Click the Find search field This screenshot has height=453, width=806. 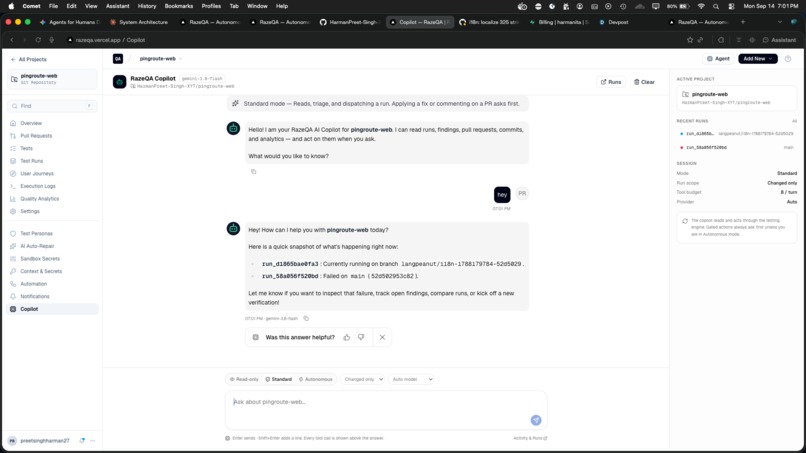[52, 106]
